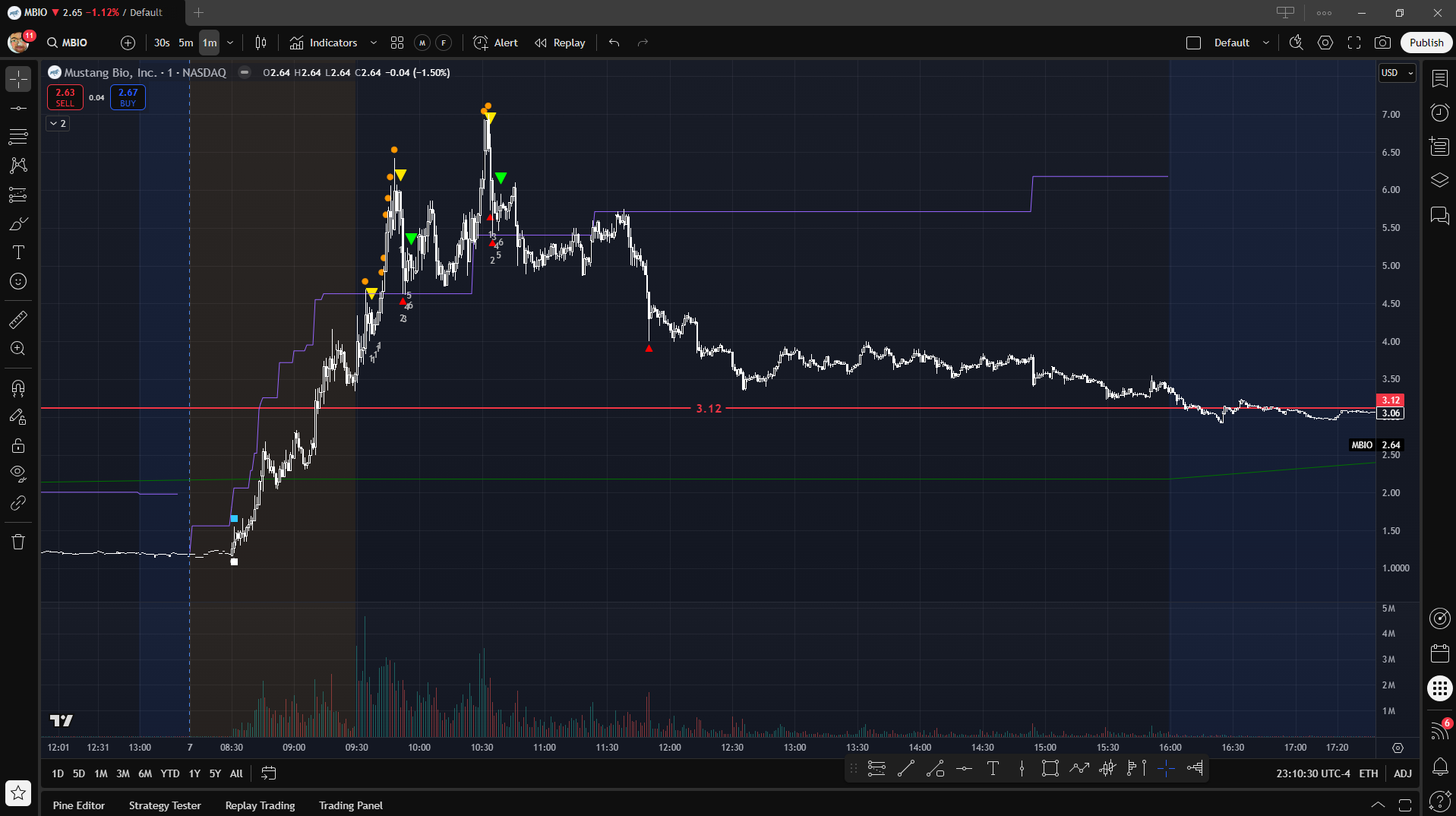This screenshot has height=816, width=1456.
Task: Start bar Replay mode
Action: coord(560,43)
